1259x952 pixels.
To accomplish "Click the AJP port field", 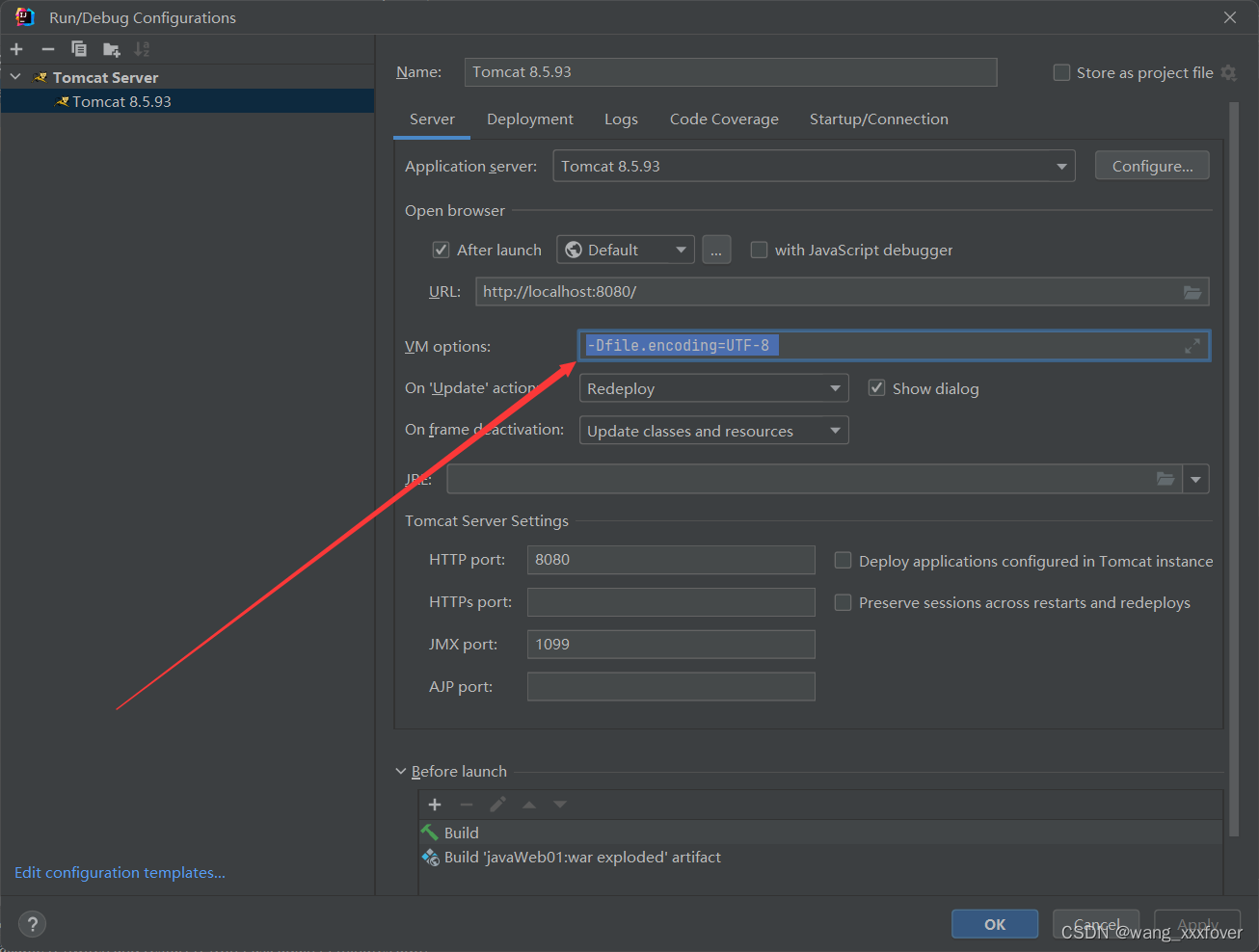I will tap(671, 687).
